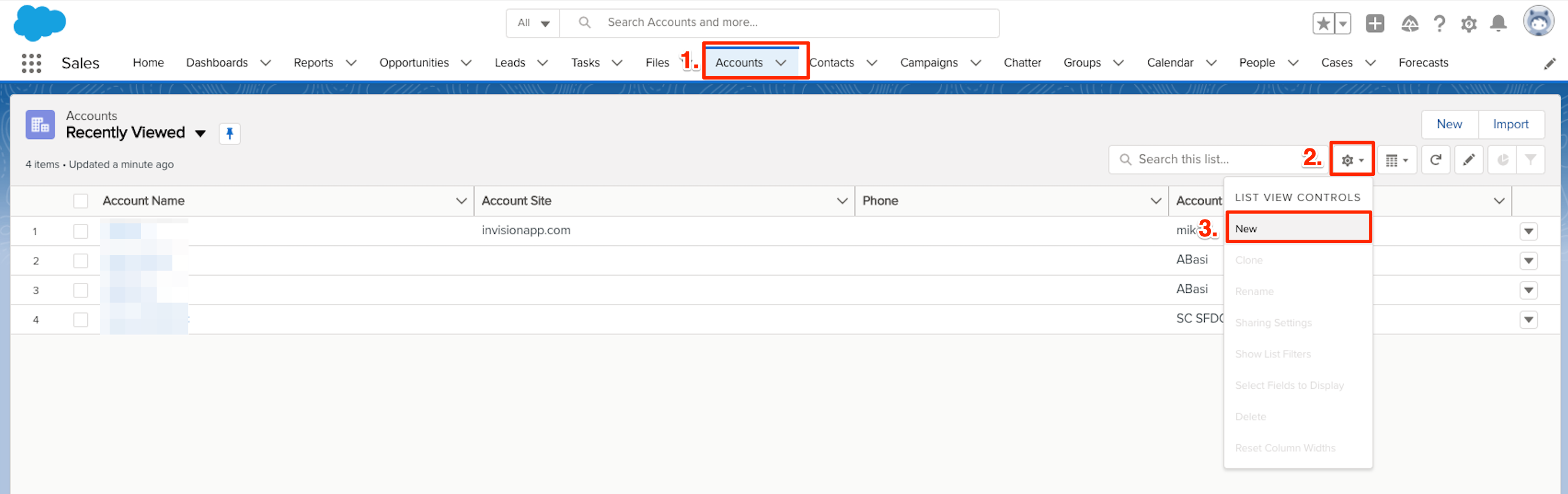1568x494 pixels.
Task: Open the Favorites star icon
Action: pyautogui.click(x=1323, y=24)
